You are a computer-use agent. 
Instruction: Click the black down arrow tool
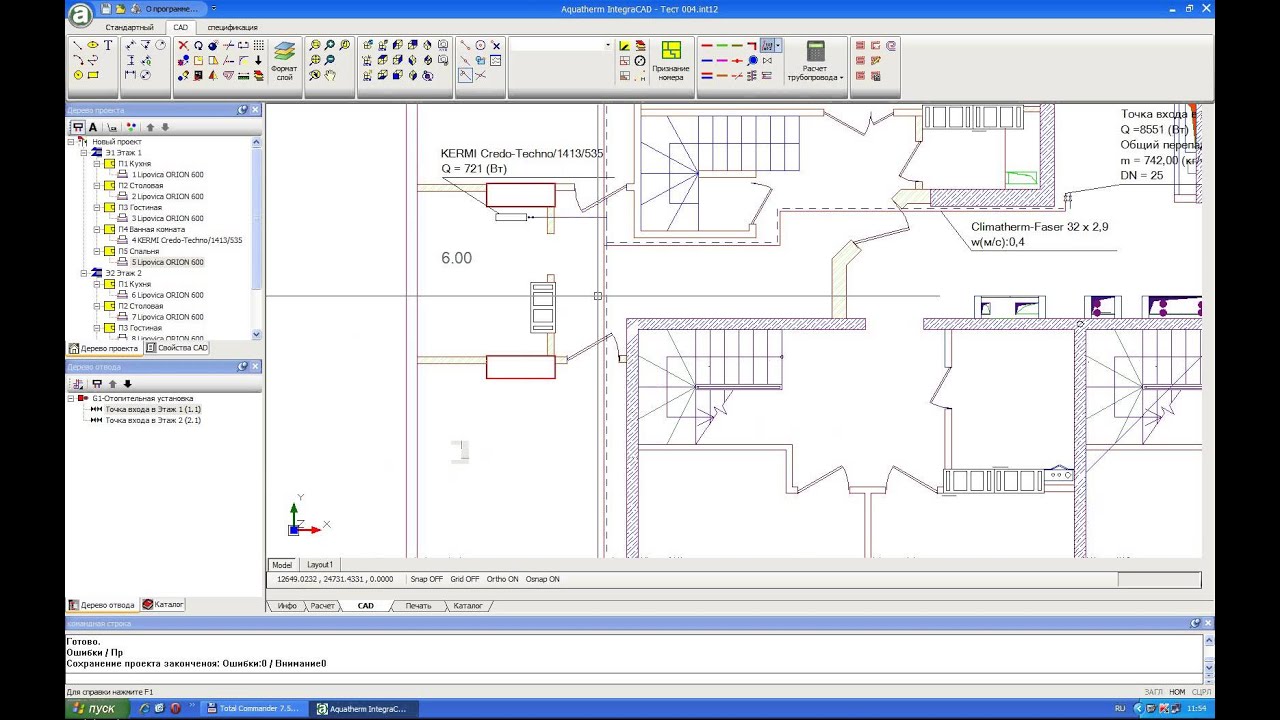click(258, 60)
